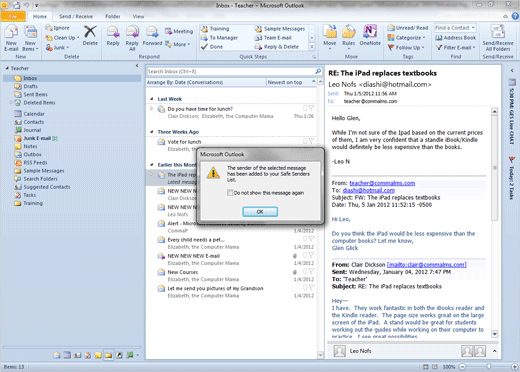Screen dimensions: 520x372
Task: Click OK in the Microsoft Outlook dialog
Action: pos(260,211)
